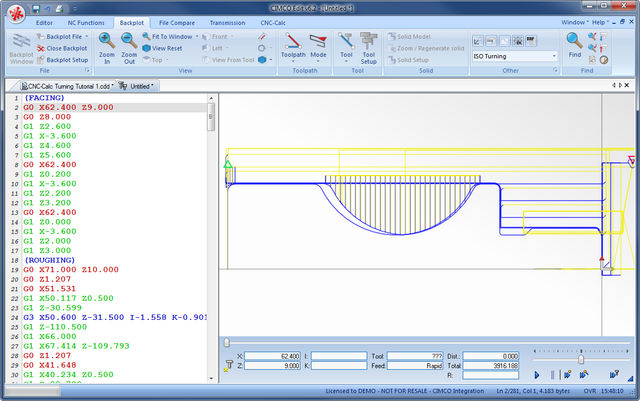
Task: Switch to the NC Functions ribbon tab
Action: pos(86,23)
